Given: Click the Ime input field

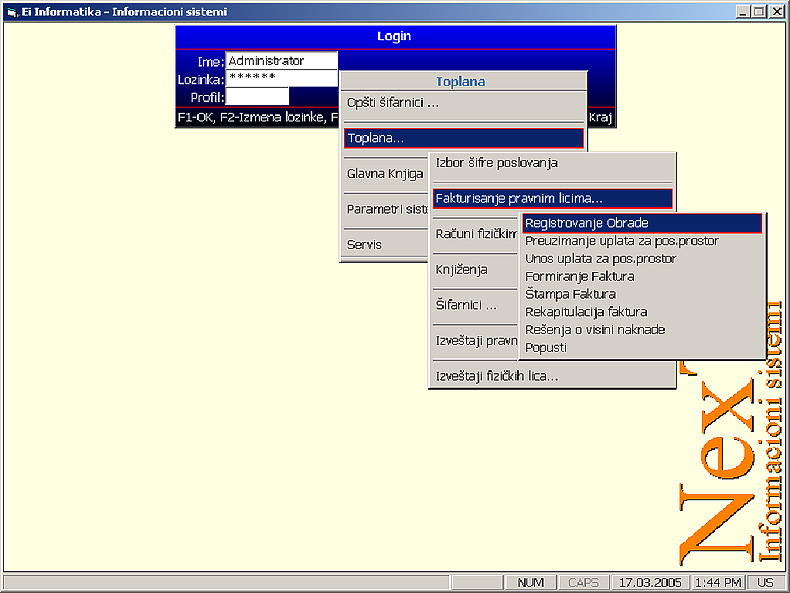Looking at the screenshot, I should 282,61.
